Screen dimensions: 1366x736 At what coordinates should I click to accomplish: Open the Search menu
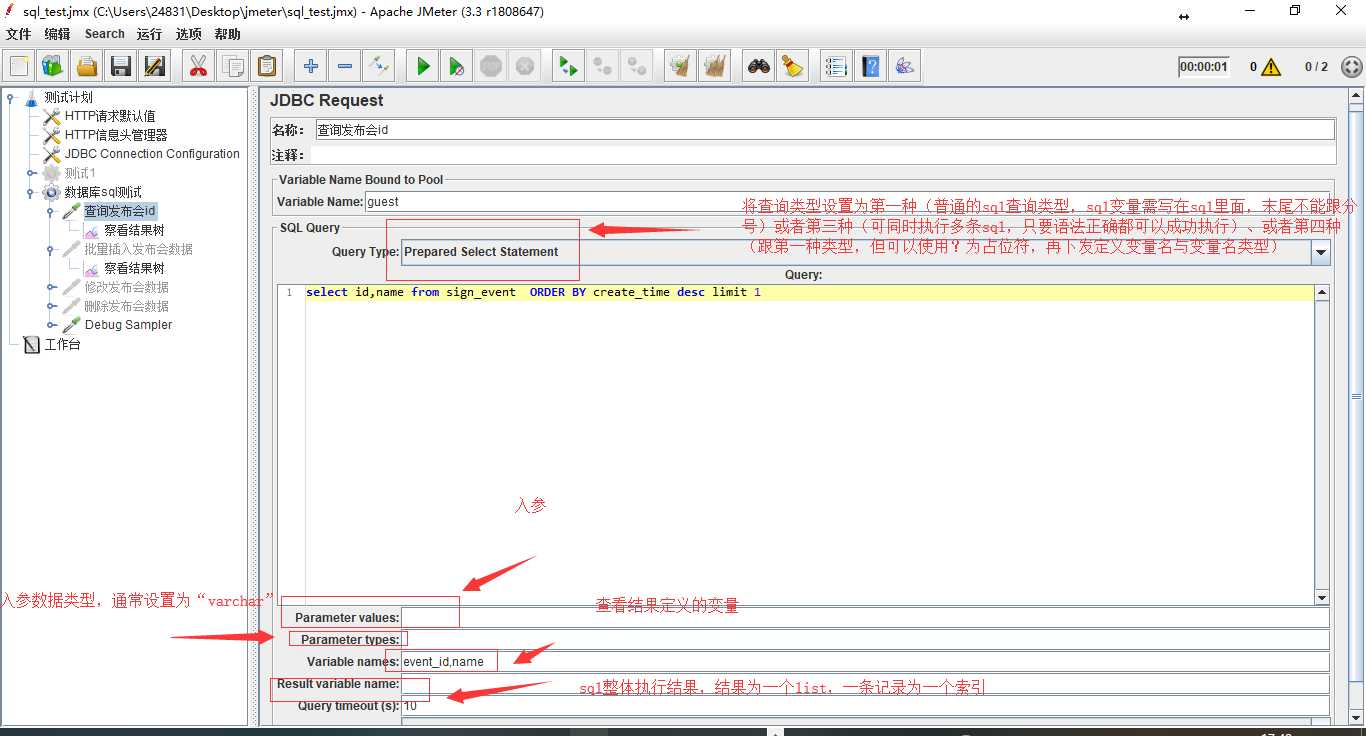point(105,34)
